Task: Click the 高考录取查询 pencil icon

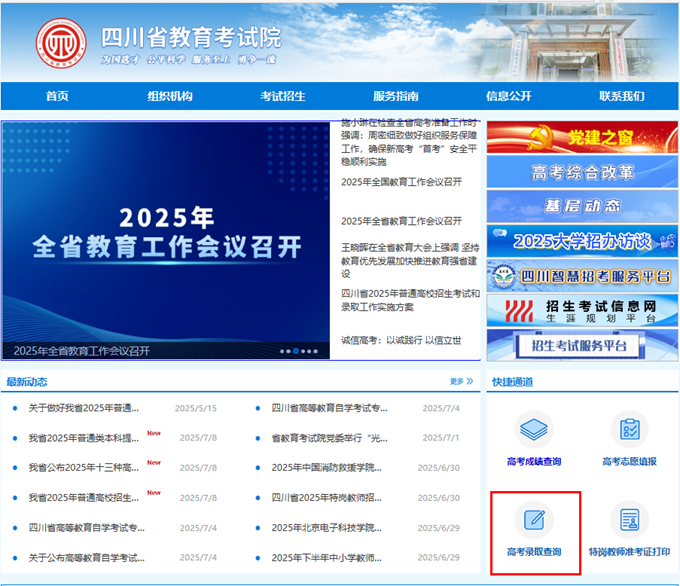Action: 534,519
